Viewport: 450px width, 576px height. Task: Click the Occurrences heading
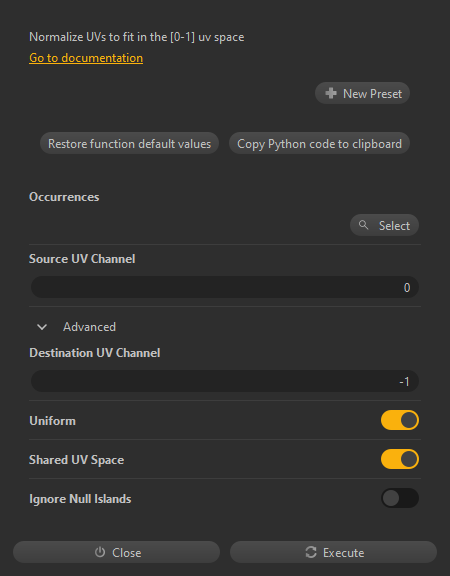64,197
